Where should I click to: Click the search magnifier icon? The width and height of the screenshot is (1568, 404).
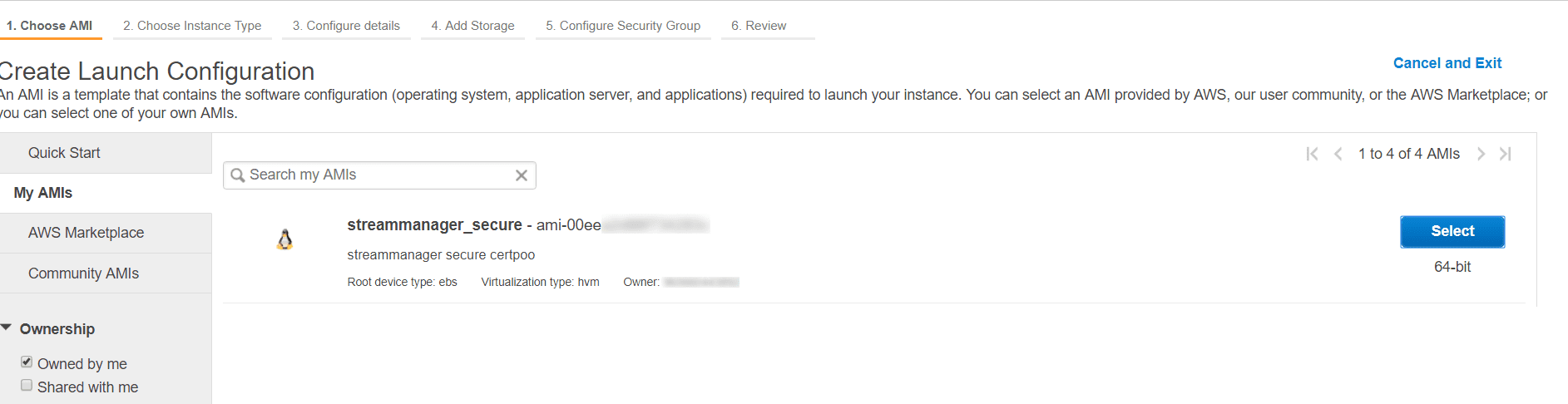point(238,175)
